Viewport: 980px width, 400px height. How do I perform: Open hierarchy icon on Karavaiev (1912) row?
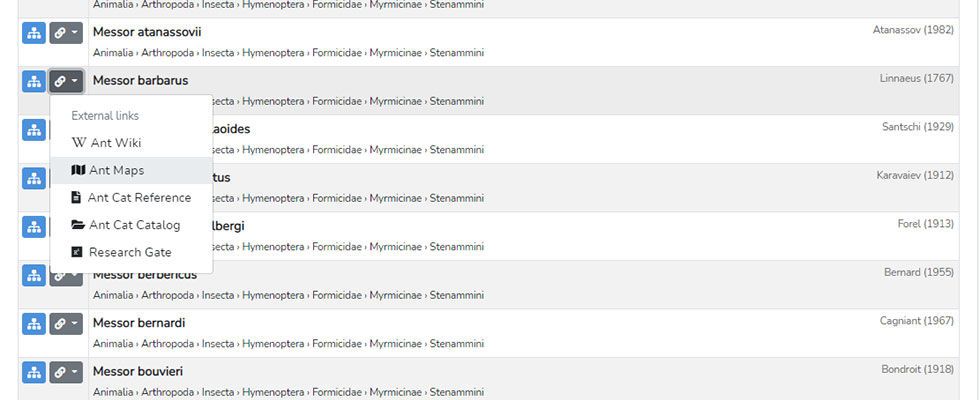pyautogui.click(x=34, y=179)
